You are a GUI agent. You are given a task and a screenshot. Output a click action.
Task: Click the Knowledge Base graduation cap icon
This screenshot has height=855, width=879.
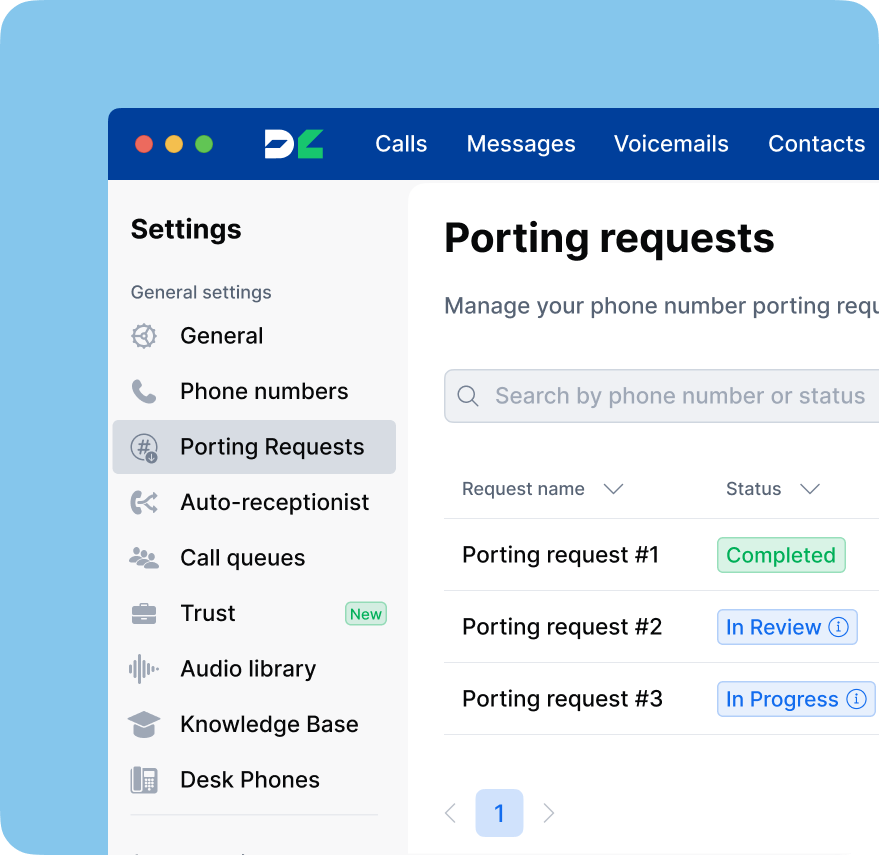click(x=144, y=724)
